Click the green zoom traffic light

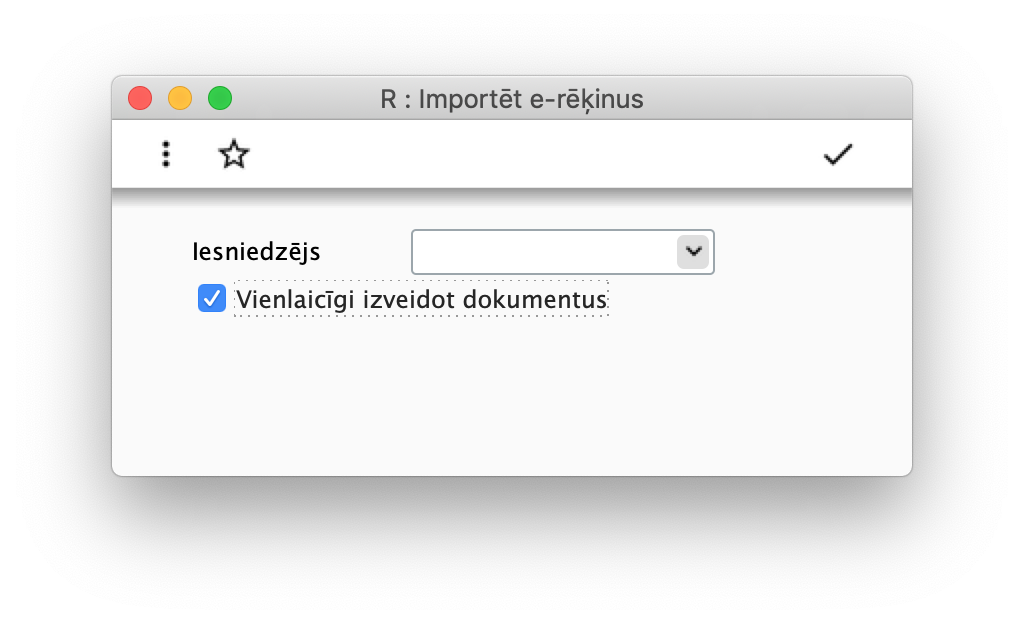click(x=219, y=98)
